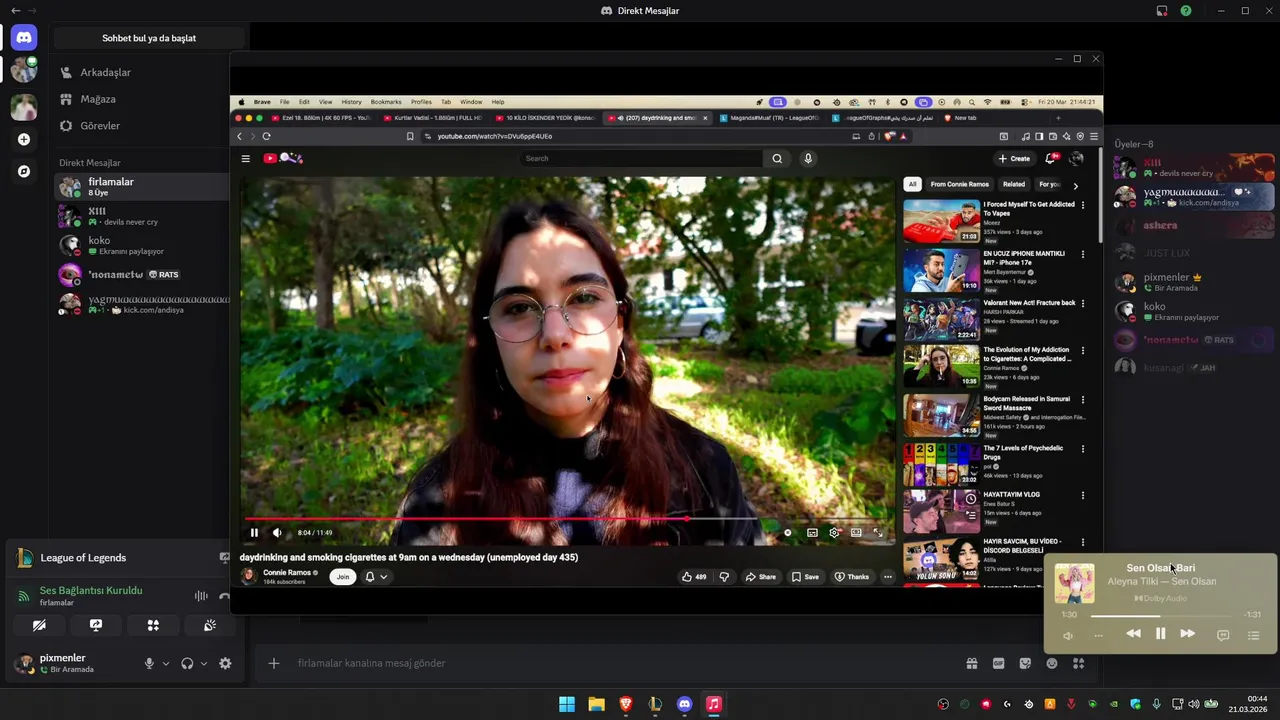Image resolution: width=1280 pixels, height=720 pixels.
Task: Open the emoji picker in chat bar
Action: [x=1052, y=663]
